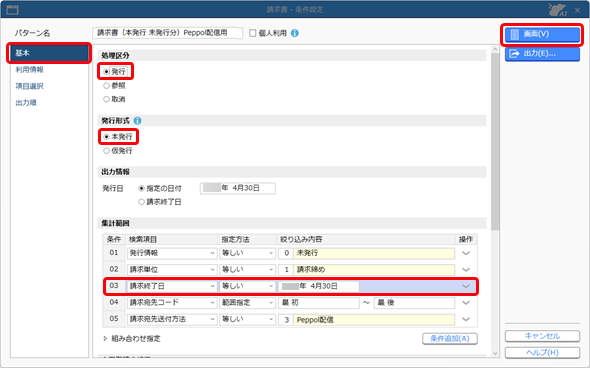Open the 利用情報 settings page

pos(30,70)
